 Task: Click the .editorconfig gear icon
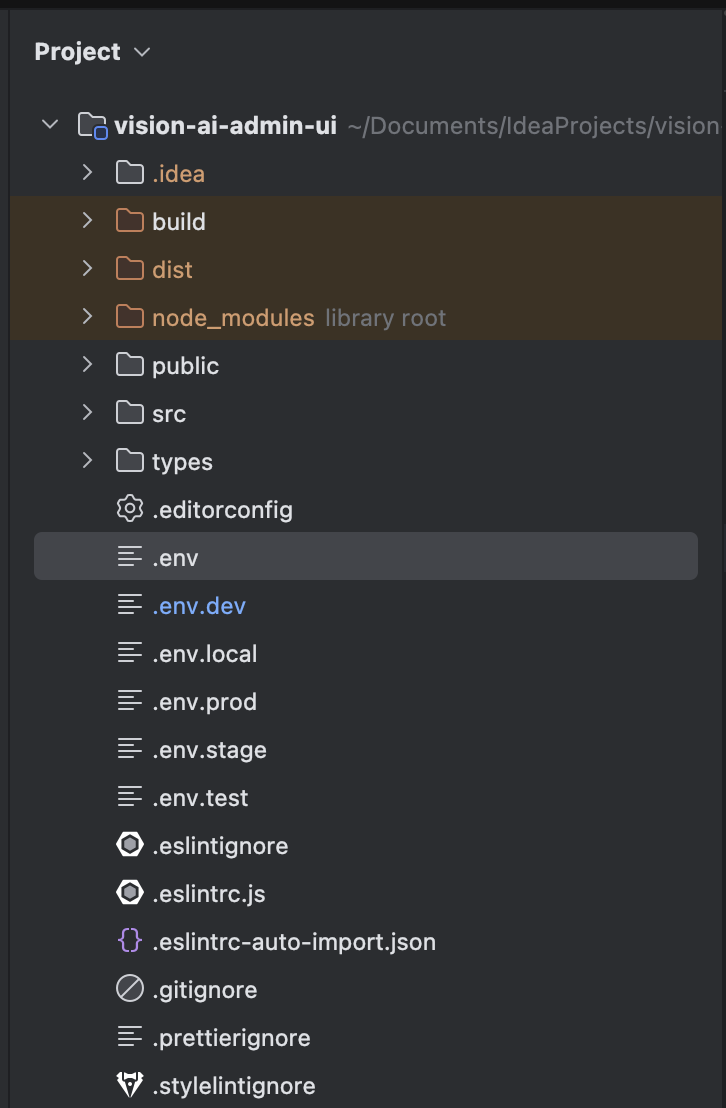[x=130, y=510]
